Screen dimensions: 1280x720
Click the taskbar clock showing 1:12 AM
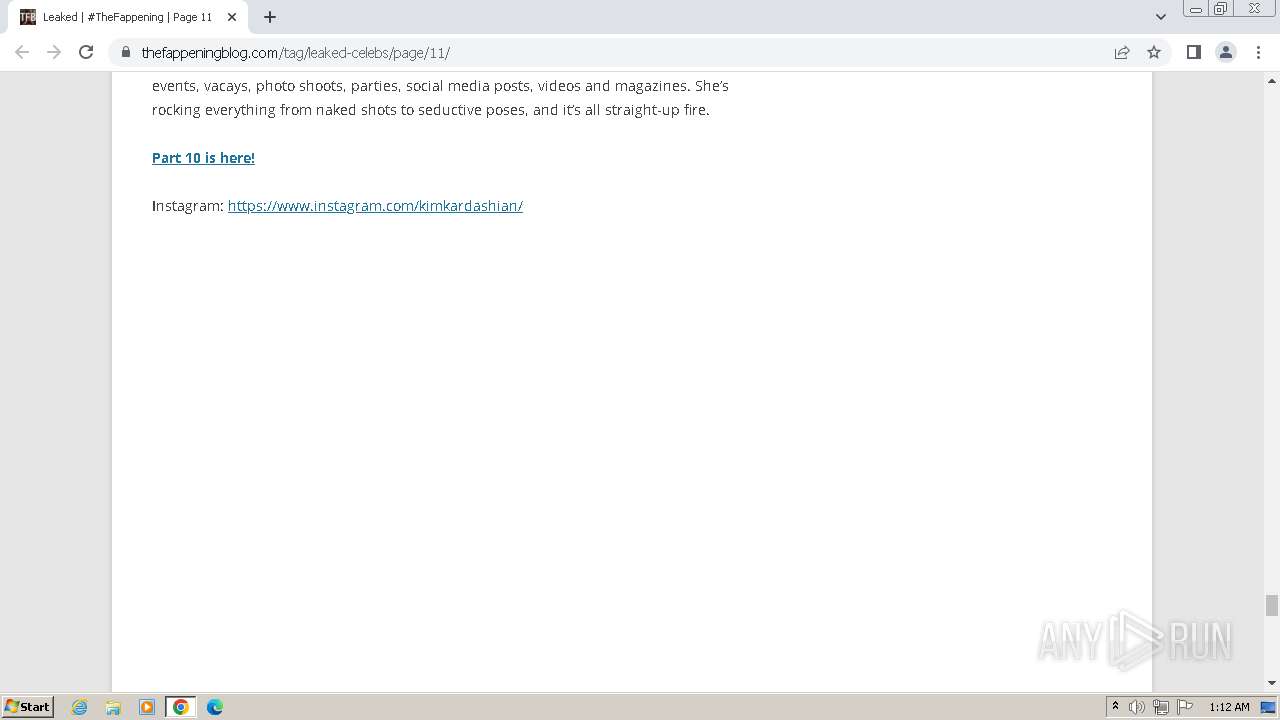pyautogui.click(x=1229, y=707)
